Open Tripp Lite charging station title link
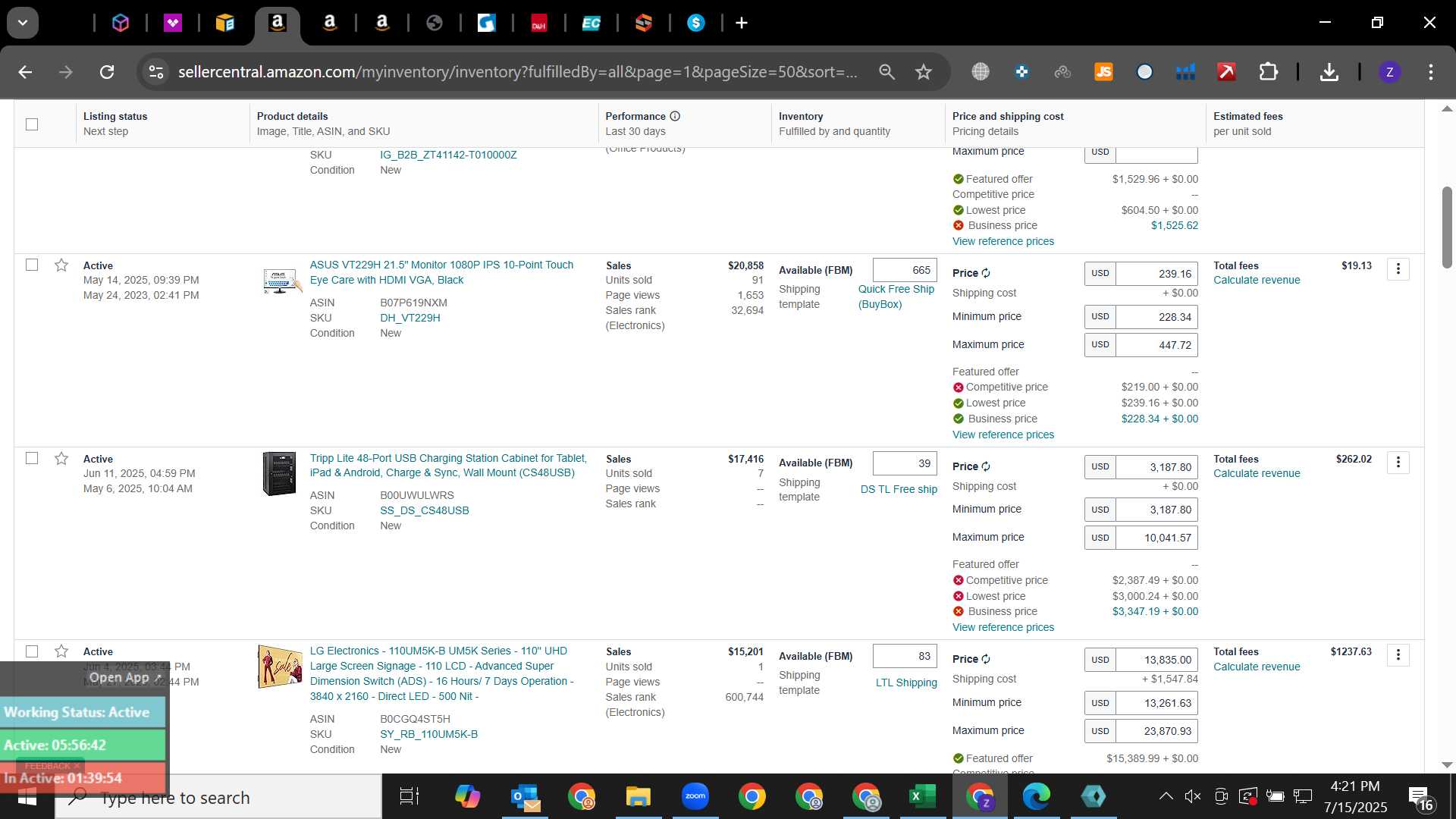Viewport: 1456px width, 819px height. tap(448, 466)
